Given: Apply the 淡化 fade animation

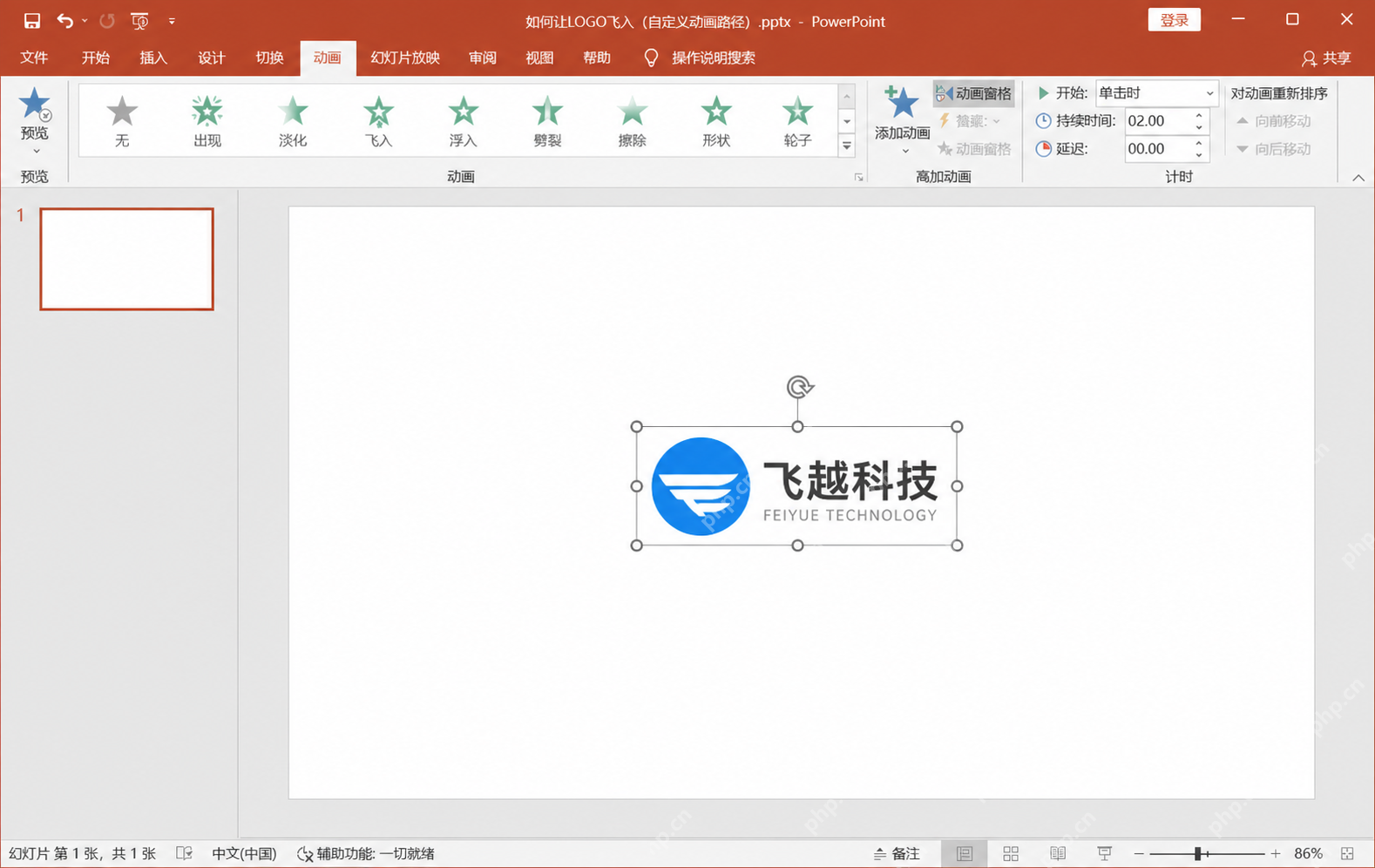Looking at the screenshot, I should click(x=293, y=121).
